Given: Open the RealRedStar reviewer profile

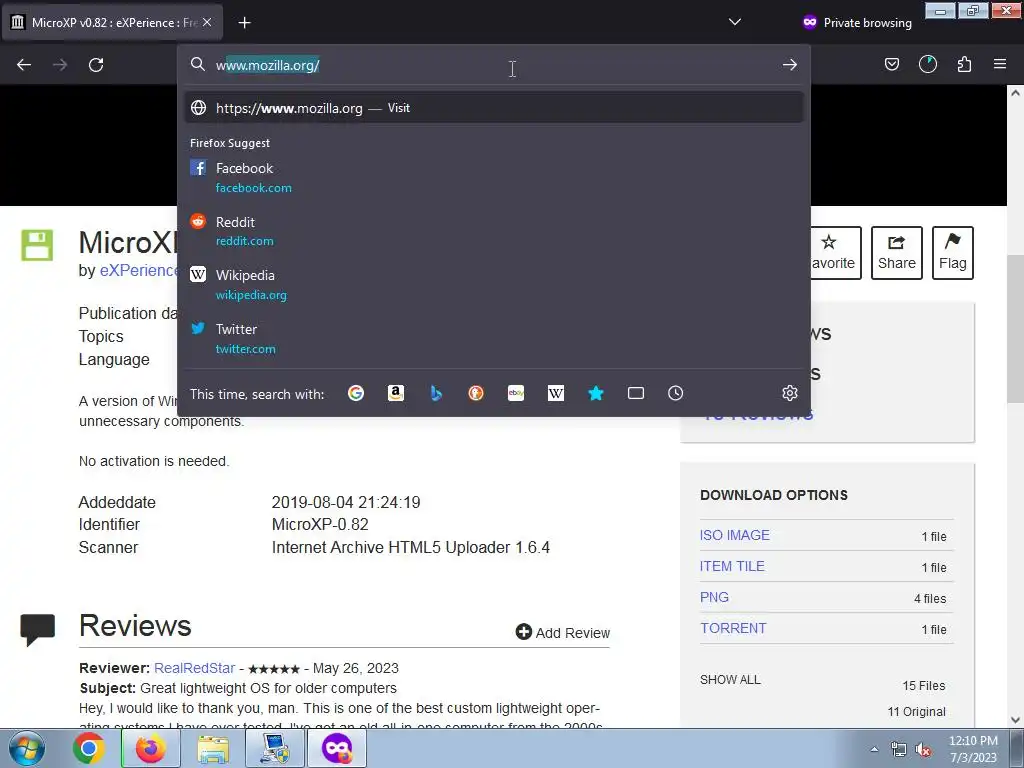Looking at the screenshot, I should tap(194, 668).
